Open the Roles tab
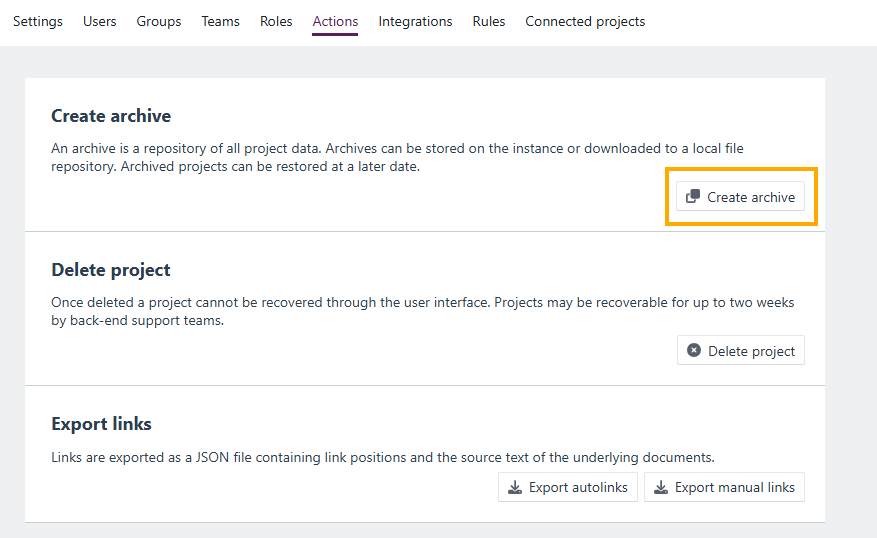 coord(276,21)
